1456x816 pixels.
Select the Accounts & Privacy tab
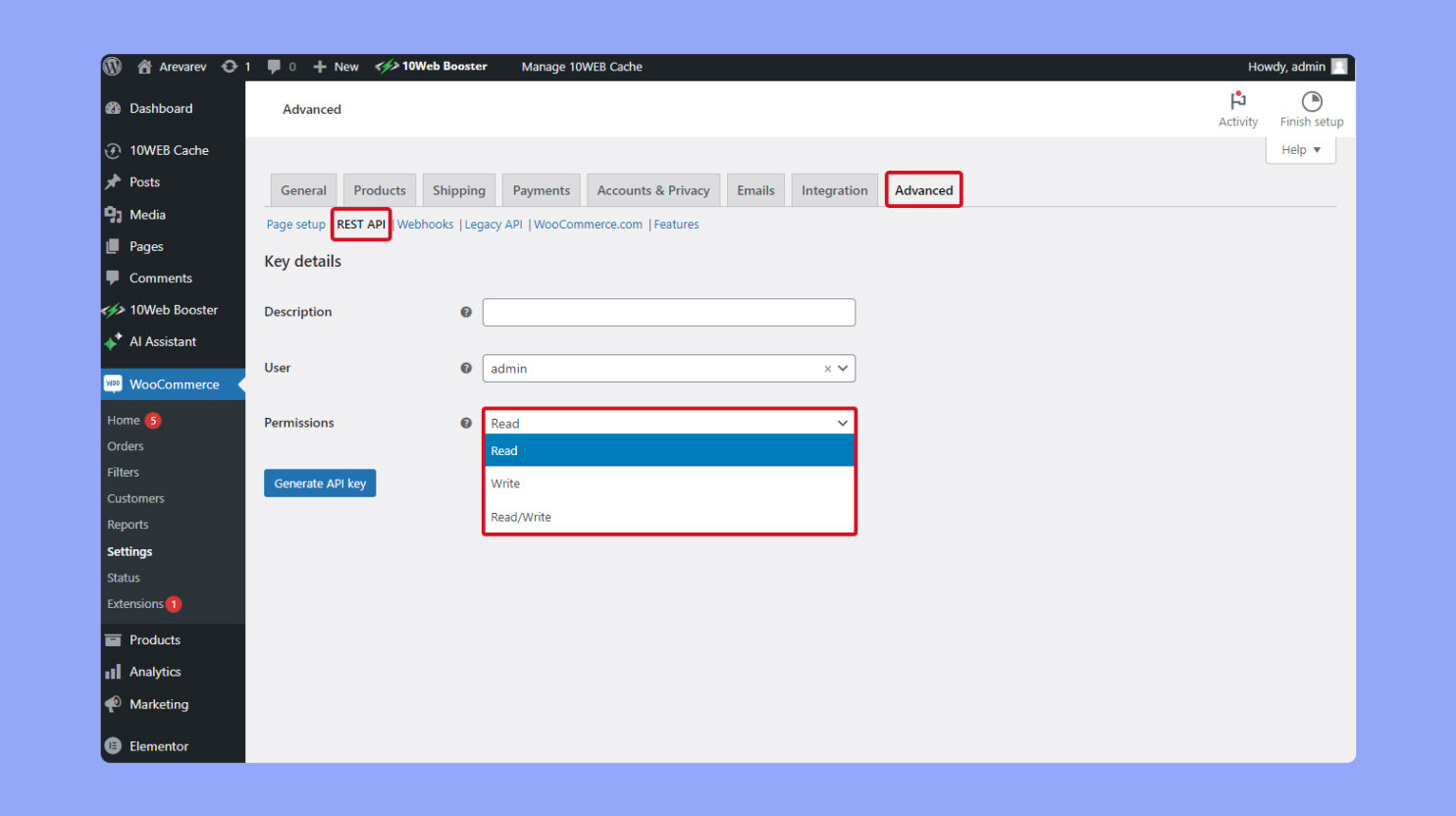click(652, 189)
